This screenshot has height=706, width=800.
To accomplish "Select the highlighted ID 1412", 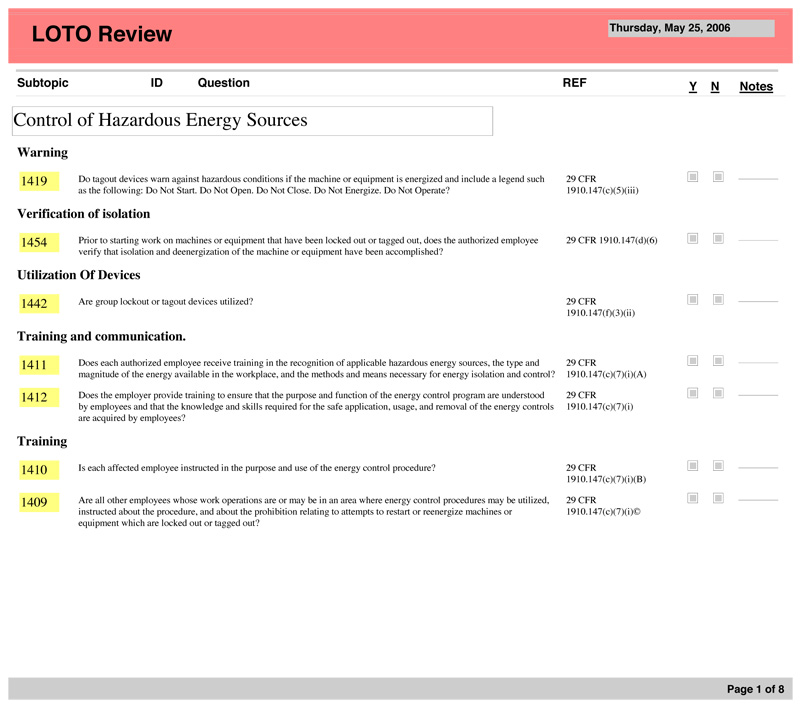I will point(39,397).
